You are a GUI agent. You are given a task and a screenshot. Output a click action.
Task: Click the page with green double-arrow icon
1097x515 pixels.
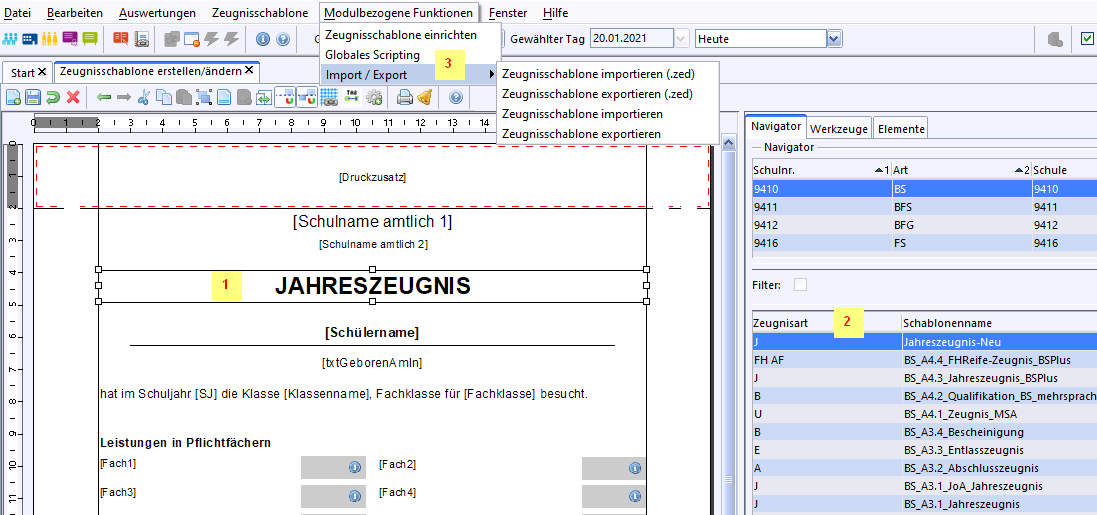[264, 97]
